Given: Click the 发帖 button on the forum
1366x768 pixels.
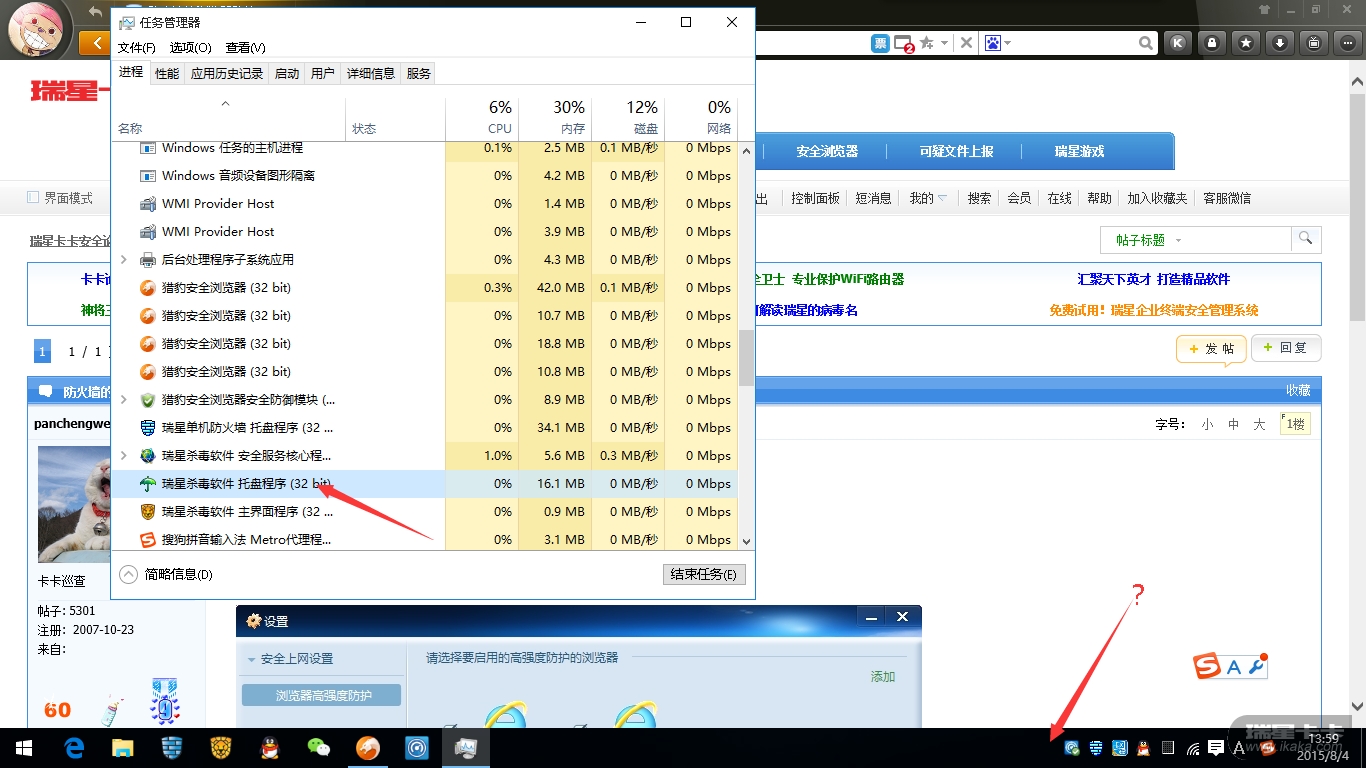Looking at the screenshot, I should click(x=1211, y=348).
